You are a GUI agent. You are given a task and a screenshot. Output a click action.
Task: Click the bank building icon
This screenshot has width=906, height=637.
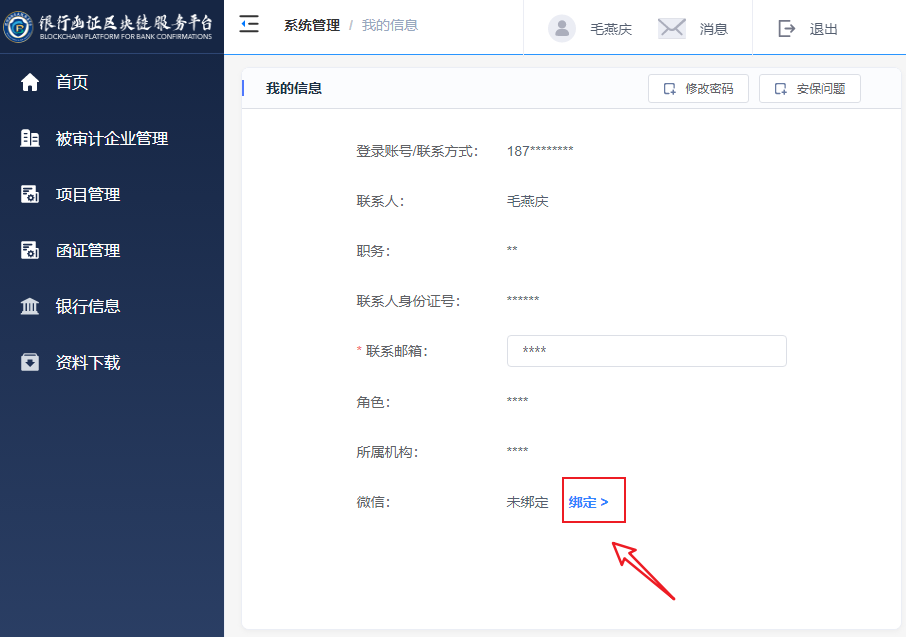click(30, 307)
